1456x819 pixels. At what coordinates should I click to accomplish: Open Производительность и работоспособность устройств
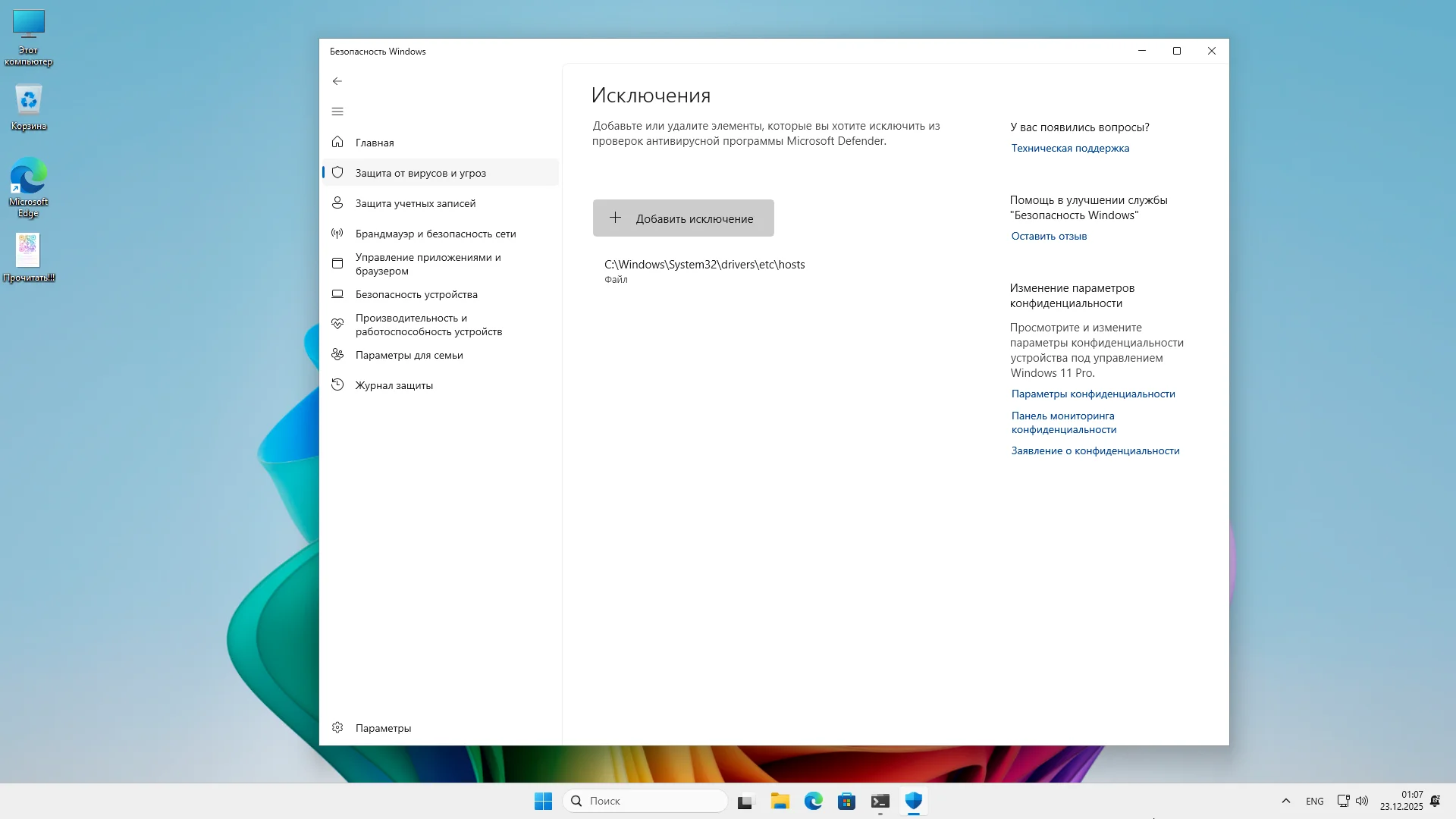click(428, 325)
